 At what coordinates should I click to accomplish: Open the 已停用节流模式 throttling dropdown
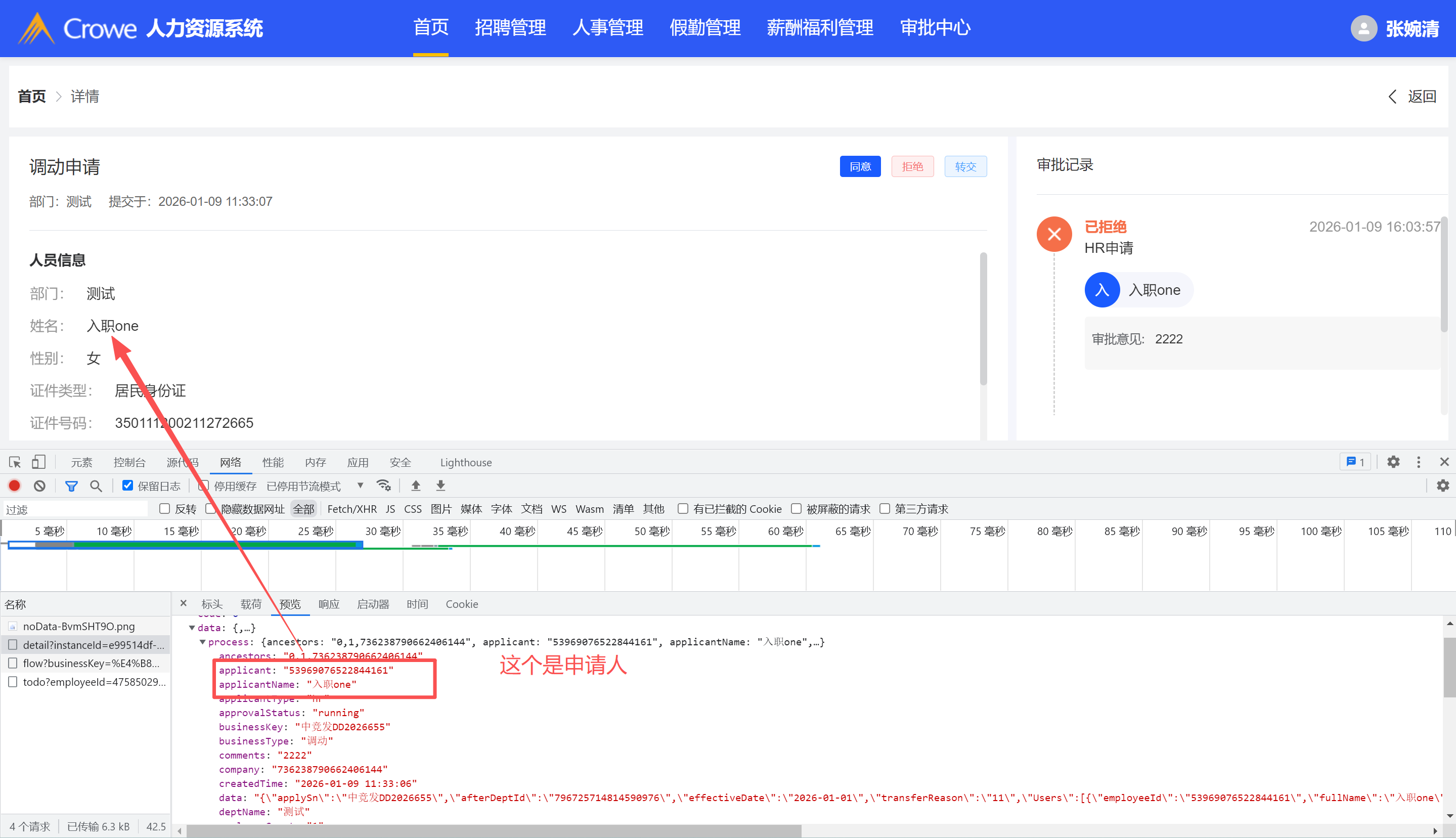point(314,486)
